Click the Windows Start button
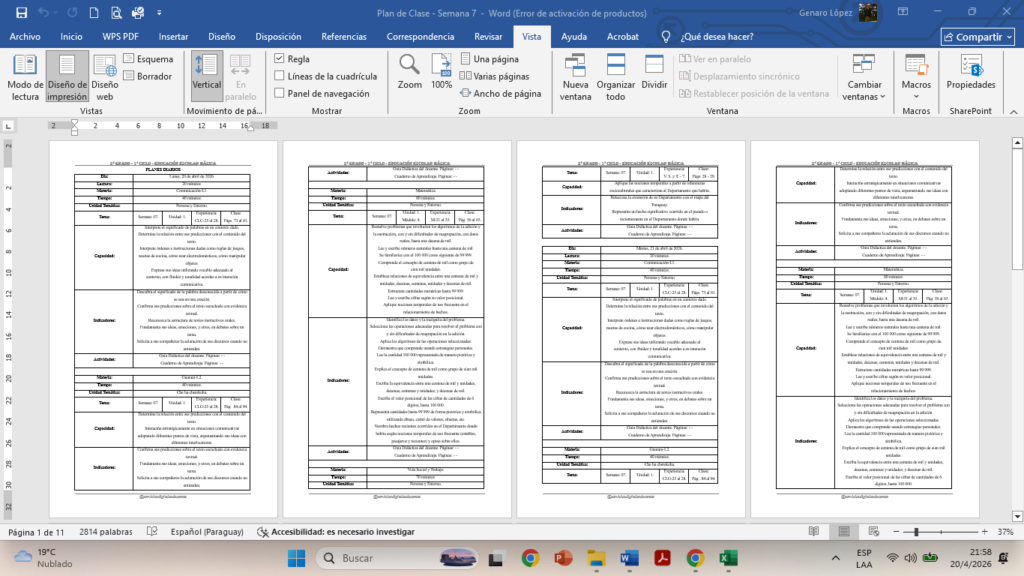1024x576 pixels. pyautogui.click(x=296, y=558)
